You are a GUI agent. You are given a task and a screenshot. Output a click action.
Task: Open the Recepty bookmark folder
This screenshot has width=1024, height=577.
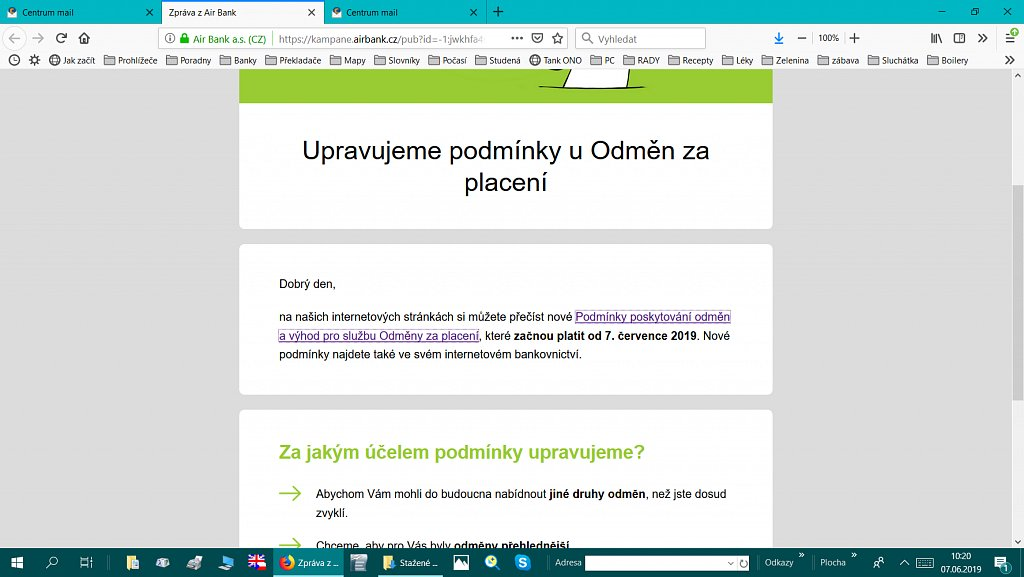click(x=691, y=60)
